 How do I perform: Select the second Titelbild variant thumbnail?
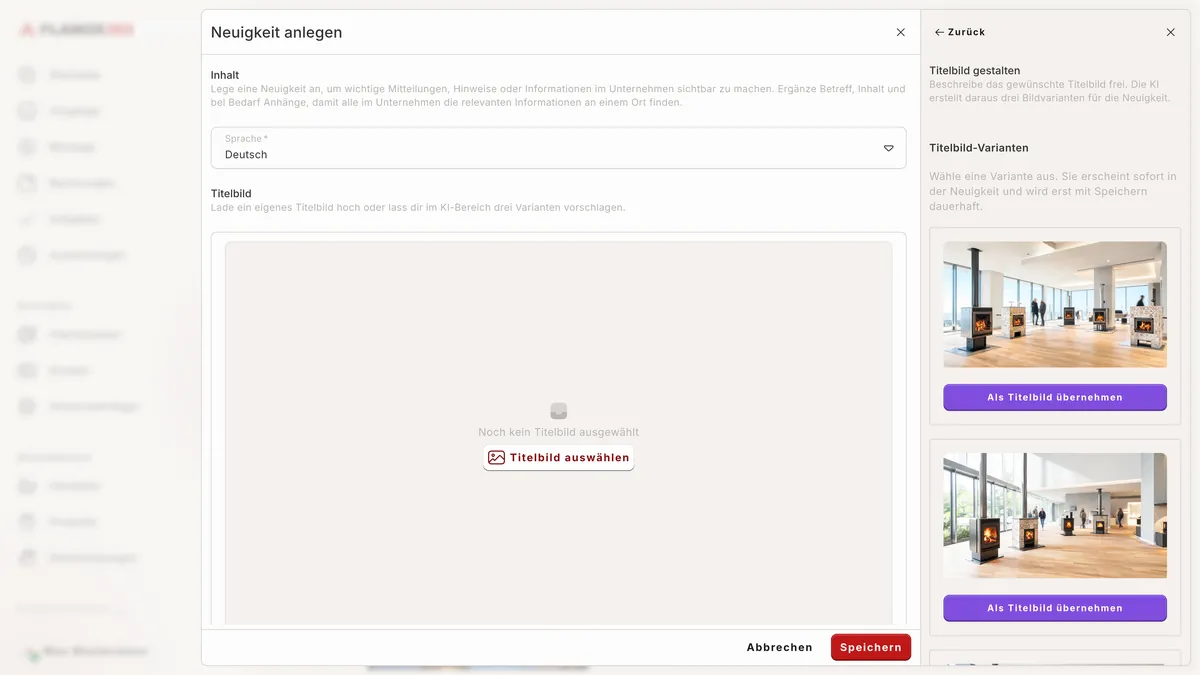(x=1055, y=515)
